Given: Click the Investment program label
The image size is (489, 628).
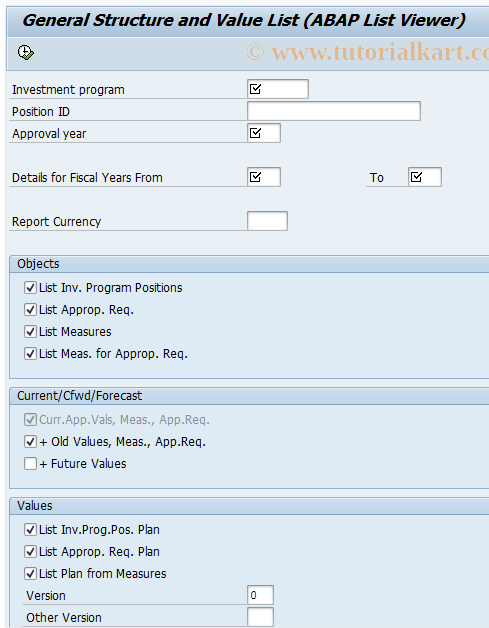Looking at the screenshot, I should click(68, 90).
